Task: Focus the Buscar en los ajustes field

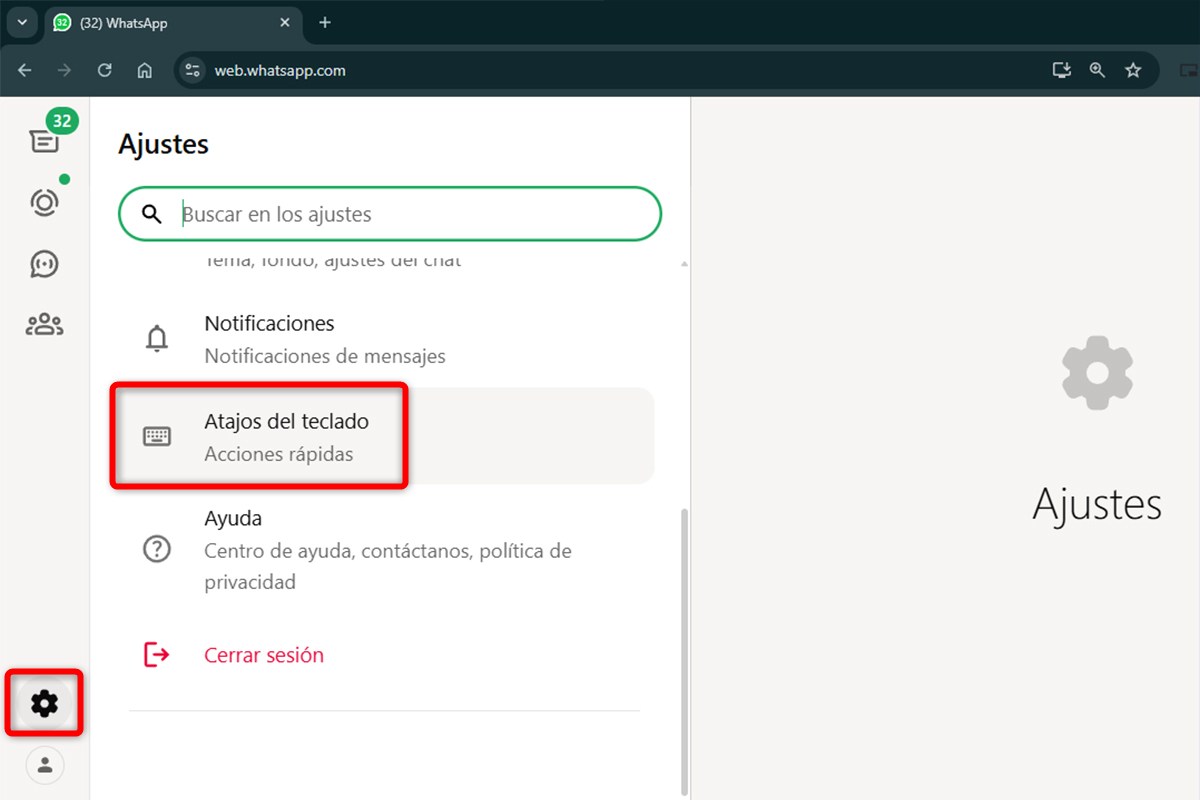Action: 390,214
